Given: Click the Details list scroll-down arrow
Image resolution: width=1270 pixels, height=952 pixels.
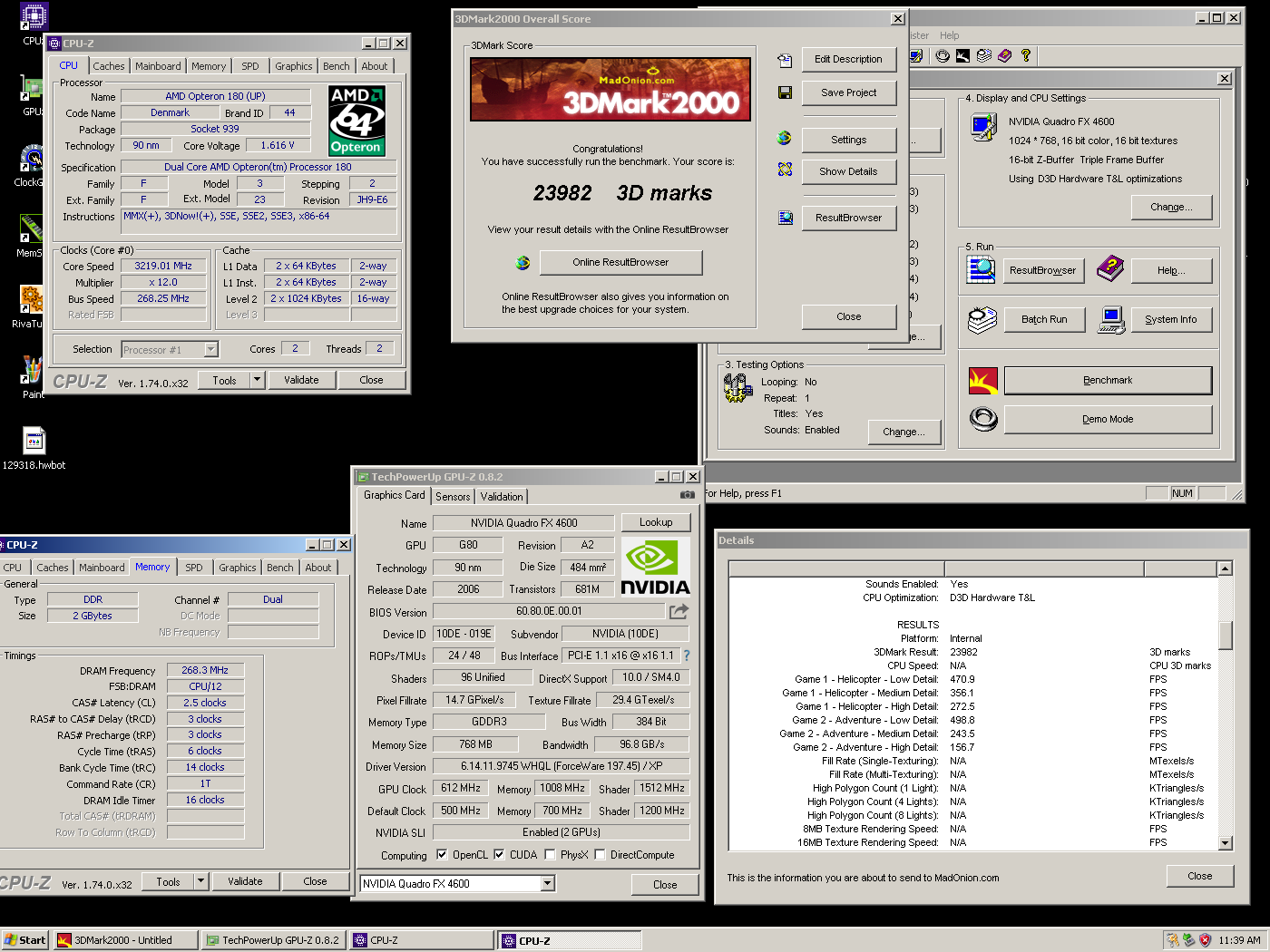Looking at the screenshot, I should tap(1226, 842).
